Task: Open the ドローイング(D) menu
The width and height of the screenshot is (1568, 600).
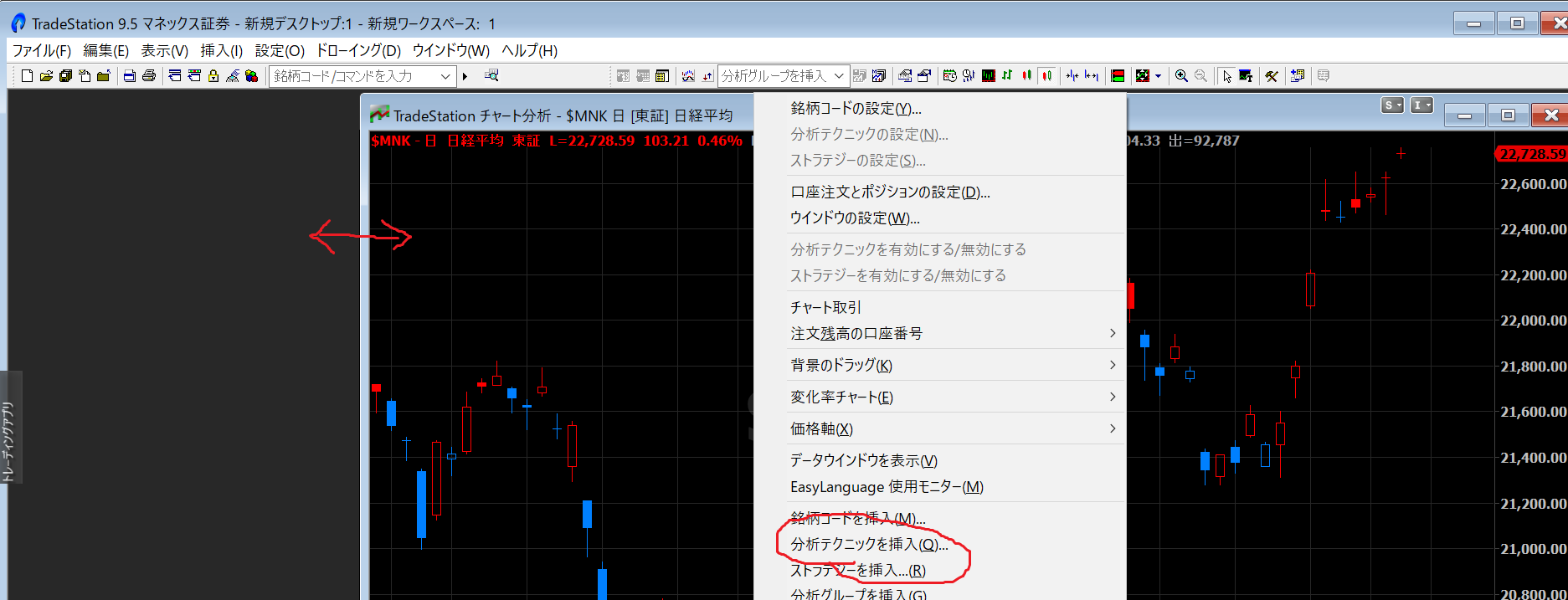Action: (x=358, y=50)
